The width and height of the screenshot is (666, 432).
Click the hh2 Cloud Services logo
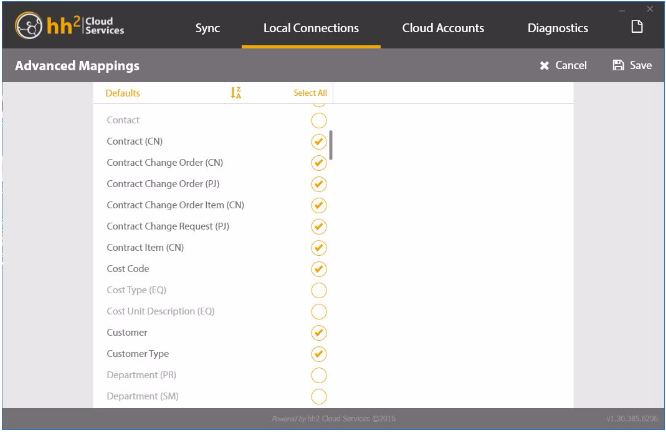(x=70, y=25)
